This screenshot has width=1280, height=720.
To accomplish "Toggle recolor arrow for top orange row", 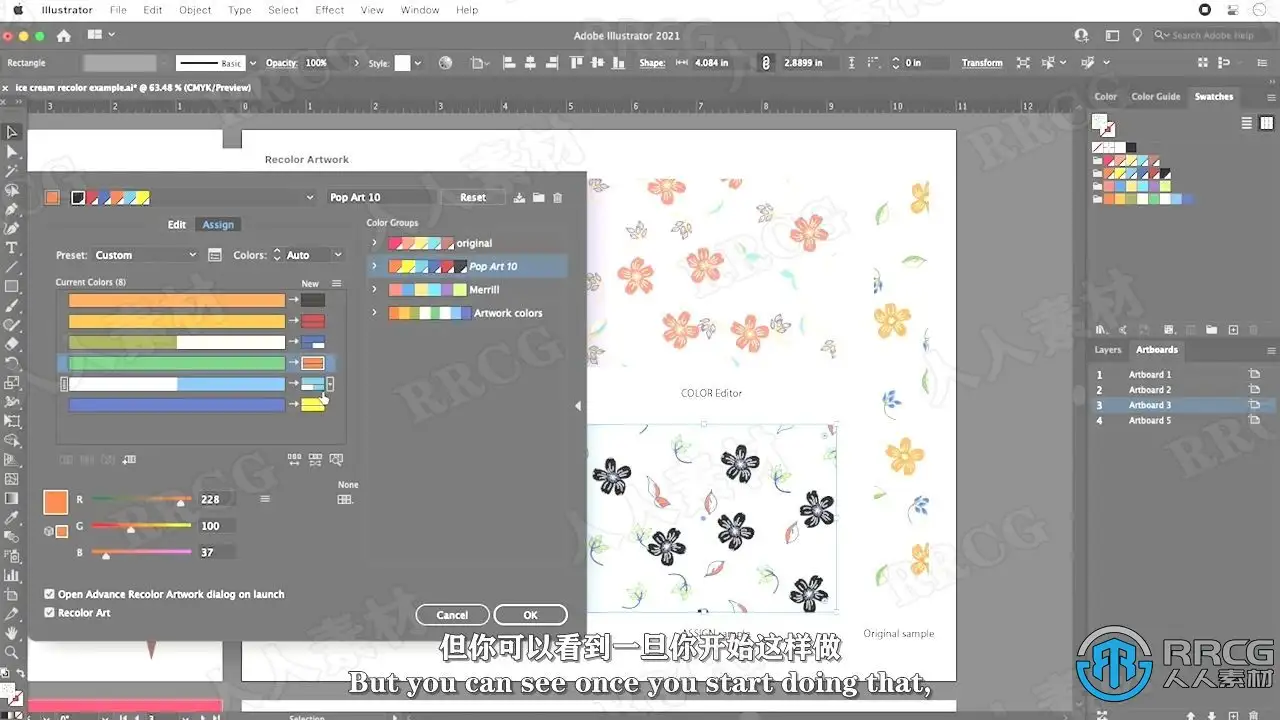I will [294, 300].
